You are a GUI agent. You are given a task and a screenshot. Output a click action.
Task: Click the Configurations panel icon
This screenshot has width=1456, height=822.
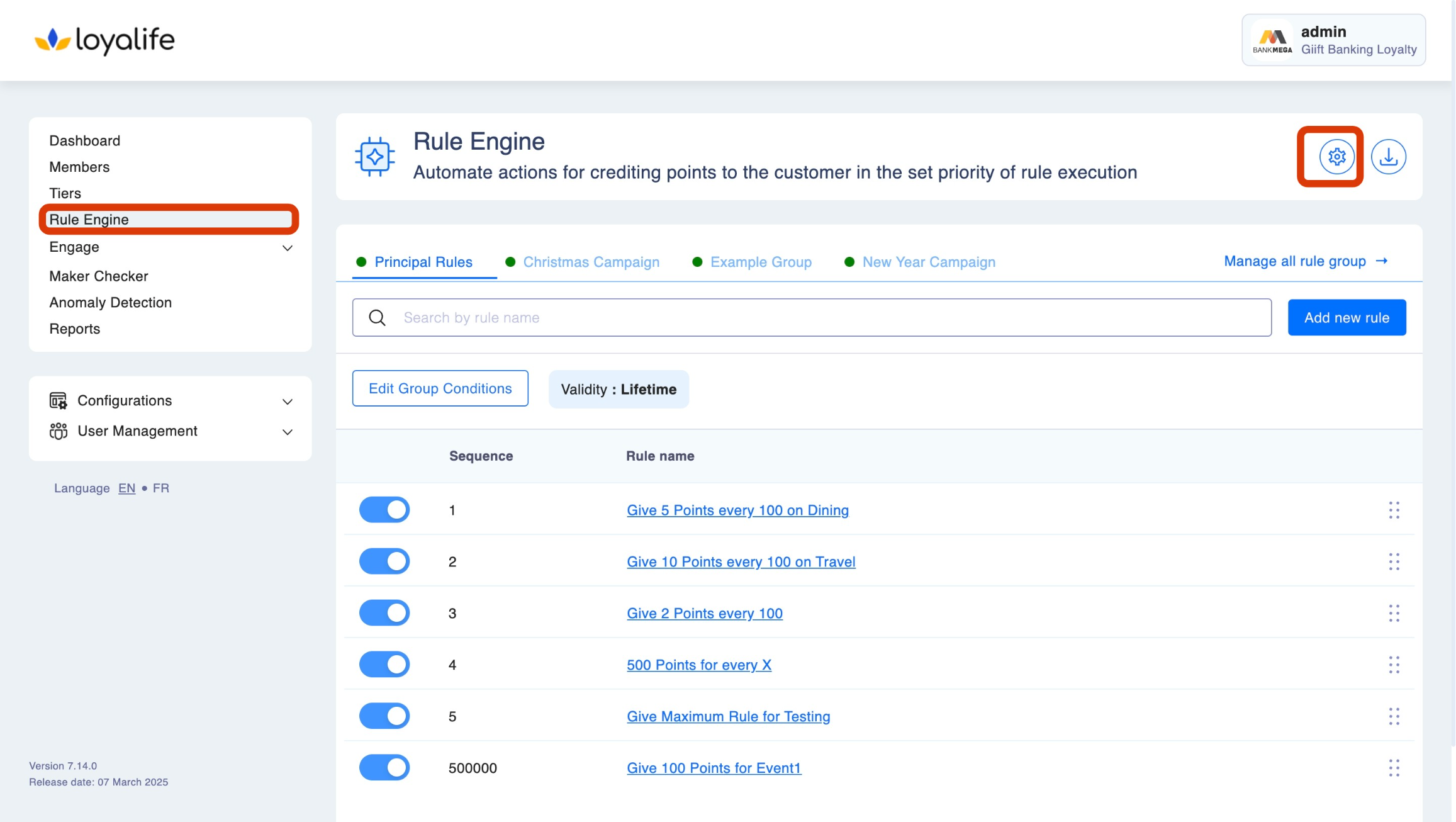tap(58, 401)
